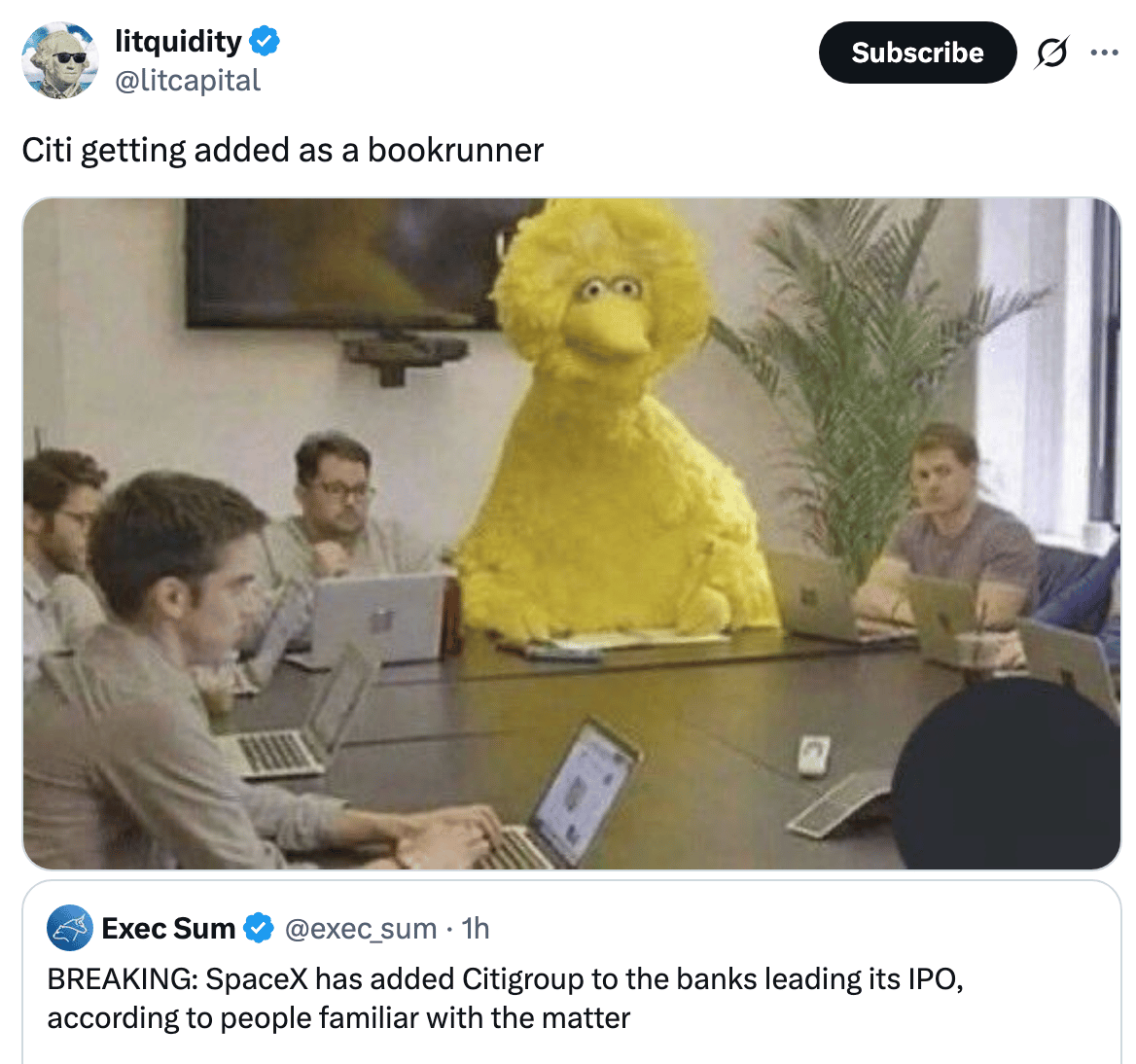This screenshot has width=1136, height=1064.
Task: Click Exec Sum's verified badge
Action: tap(259, 928)
